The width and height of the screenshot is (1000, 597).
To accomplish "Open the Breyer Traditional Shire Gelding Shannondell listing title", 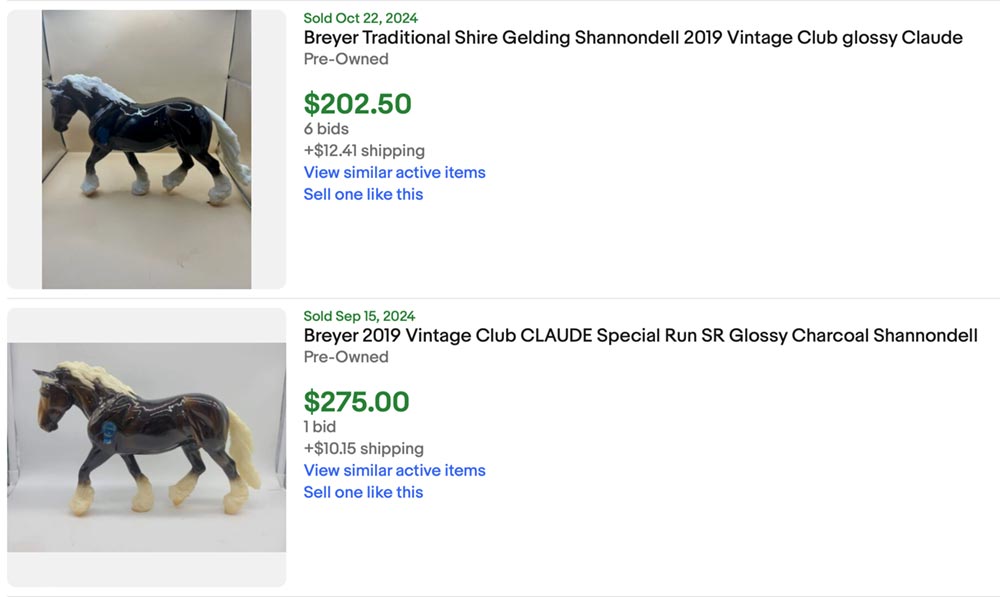I will [633, 38].
